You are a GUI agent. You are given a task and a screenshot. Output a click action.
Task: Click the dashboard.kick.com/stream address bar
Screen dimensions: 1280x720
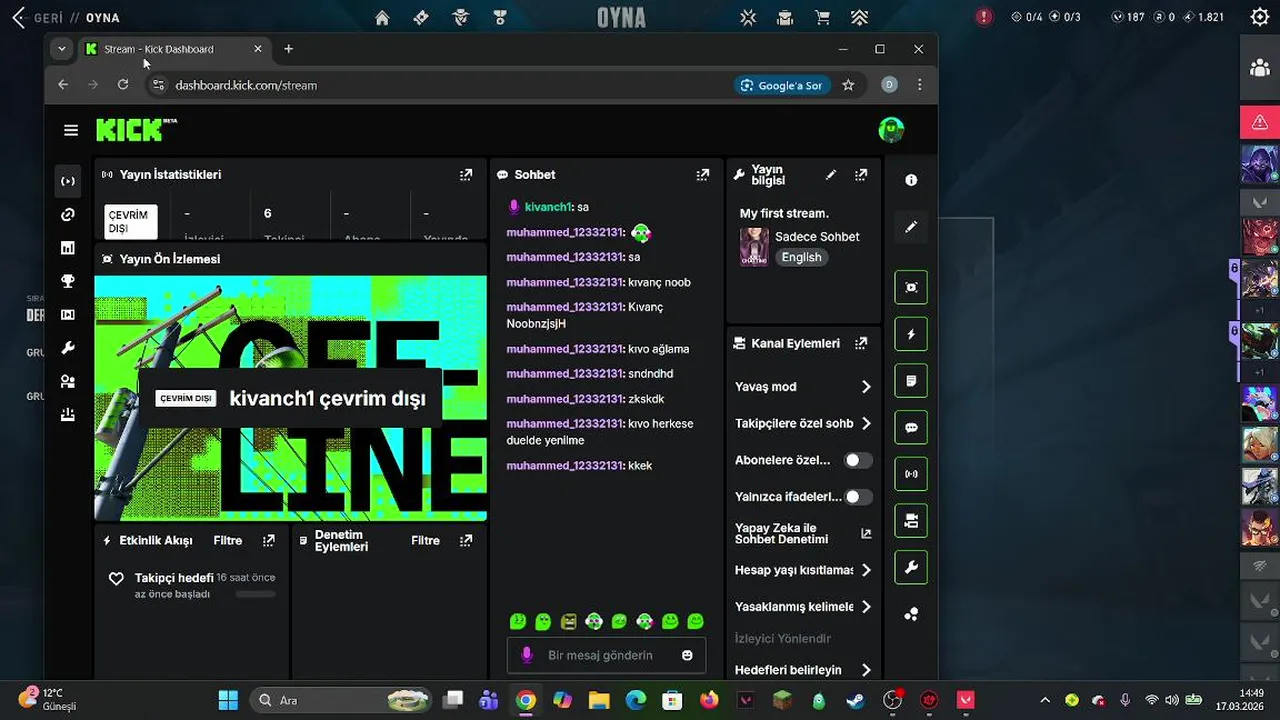246,85
